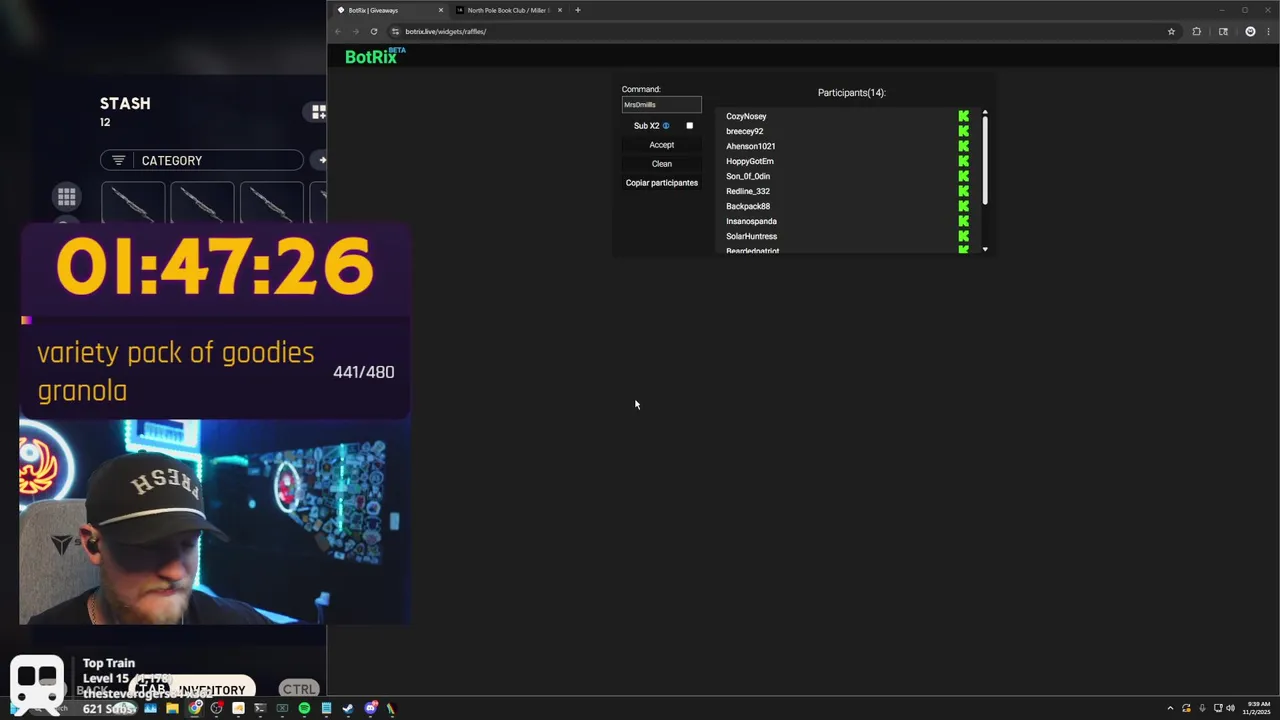Open File Explorer from the taskbar
Viewport: 1280px width, 720px height.
point(172,708)
